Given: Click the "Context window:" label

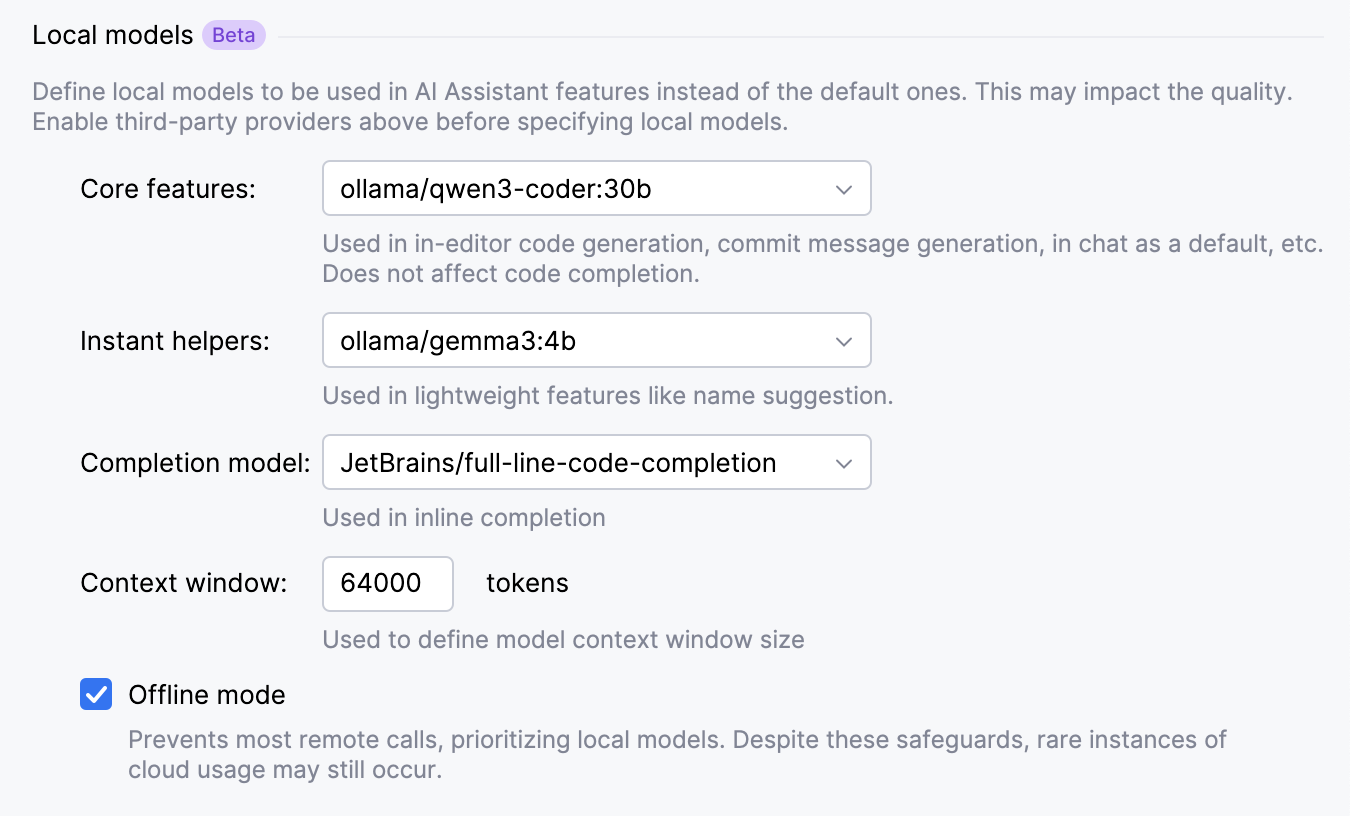Looking at the screenshot, I should (x=184, y=584).
